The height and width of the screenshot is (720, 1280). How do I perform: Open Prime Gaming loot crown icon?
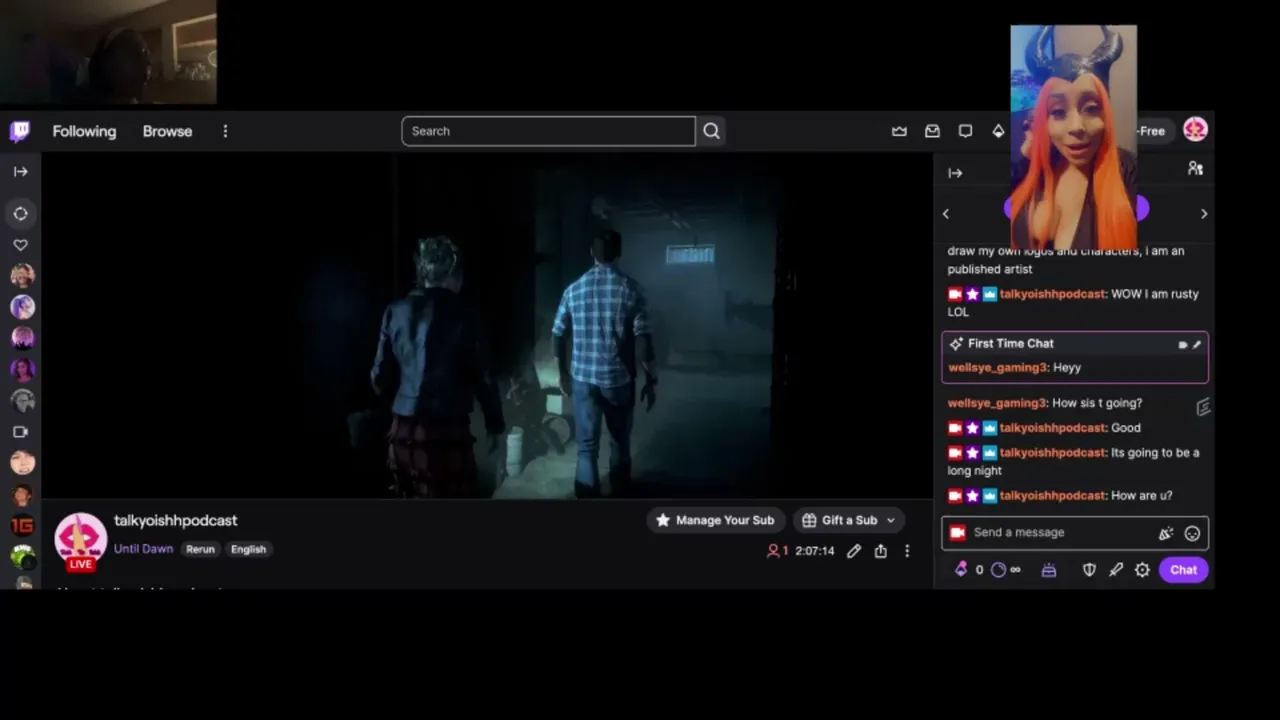(899, 131)
